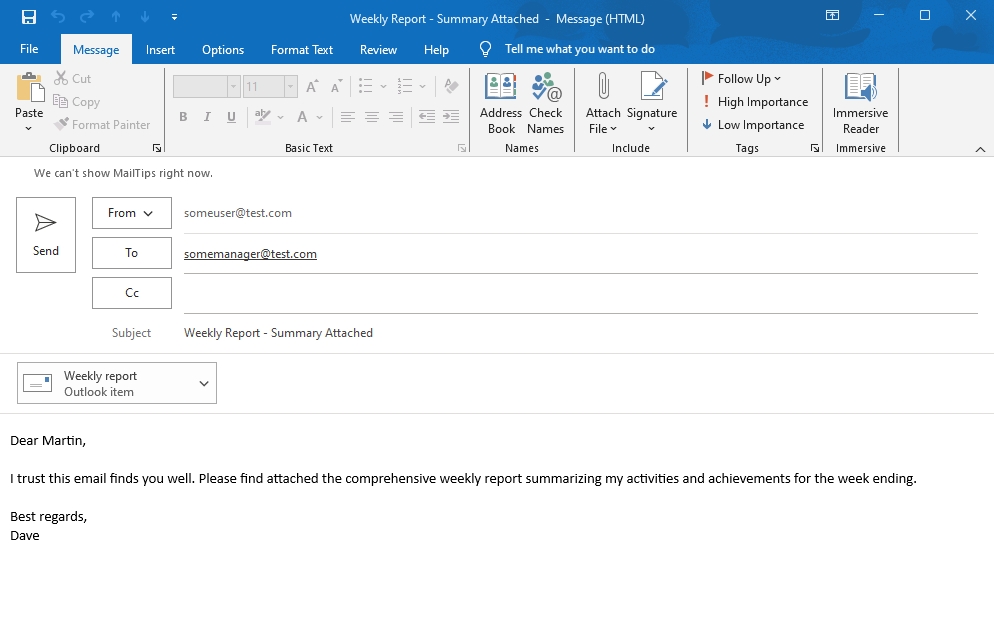The height and width of the screenshot is (622, 994).
Task: Click the ribbon display options icon
Action: coord(832,16)
